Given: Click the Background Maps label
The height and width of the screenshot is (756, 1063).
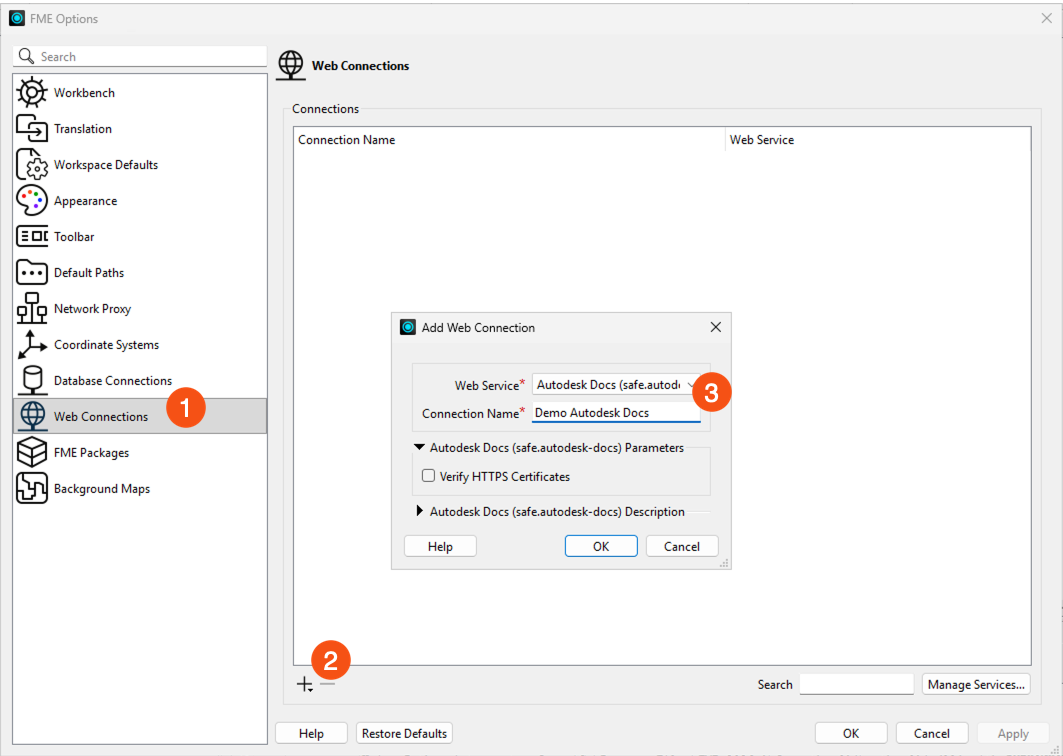Looking at the screenshot, I should tap(102, 488).
